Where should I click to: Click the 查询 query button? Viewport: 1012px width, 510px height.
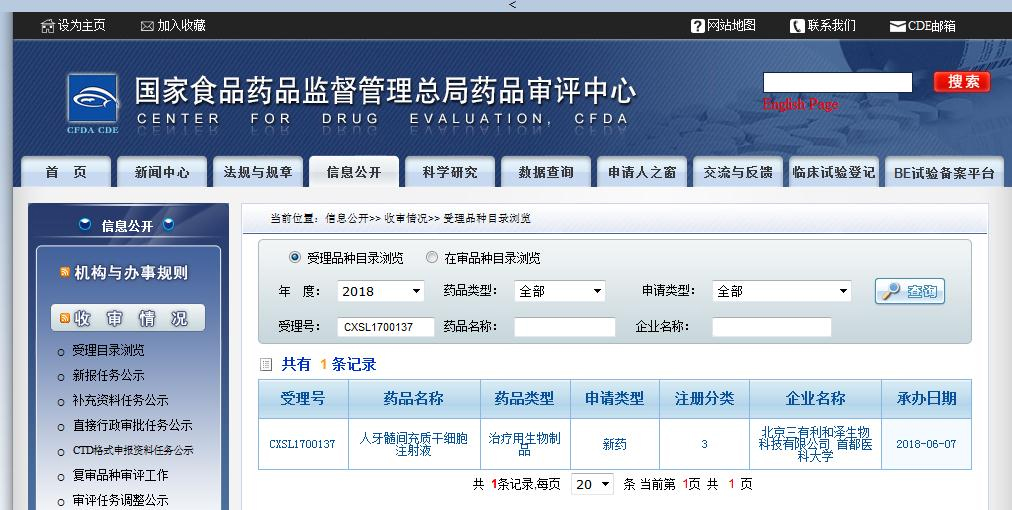910,291
